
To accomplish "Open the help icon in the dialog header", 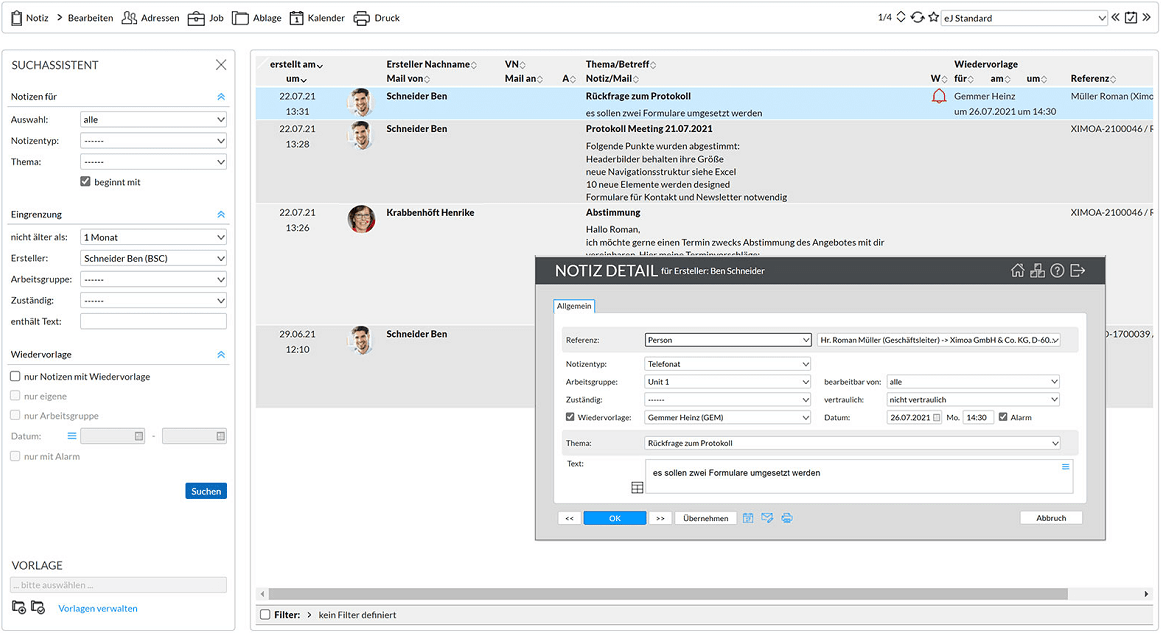I will [1056, 270].
